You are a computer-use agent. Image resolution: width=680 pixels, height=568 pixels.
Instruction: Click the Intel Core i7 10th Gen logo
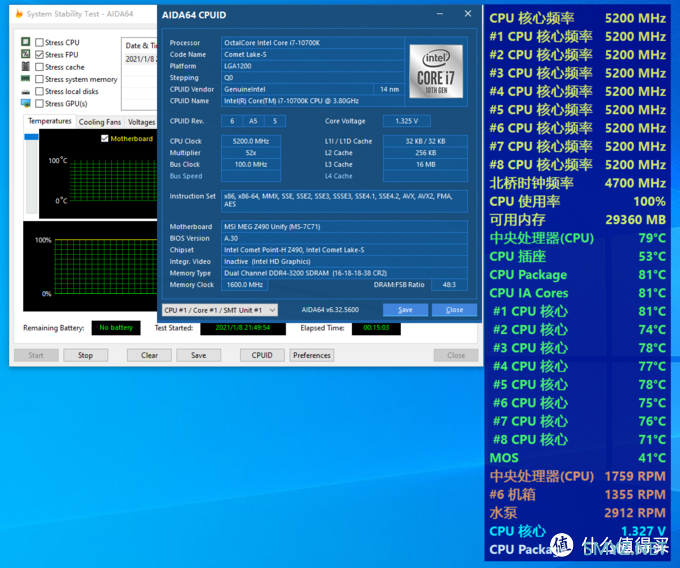point(436,71)
